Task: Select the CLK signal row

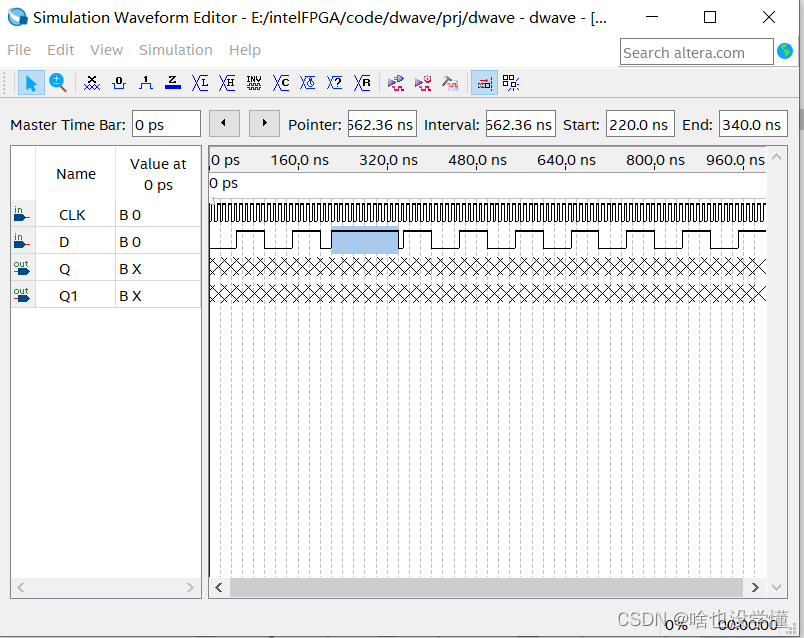Action: click(106, 214)
